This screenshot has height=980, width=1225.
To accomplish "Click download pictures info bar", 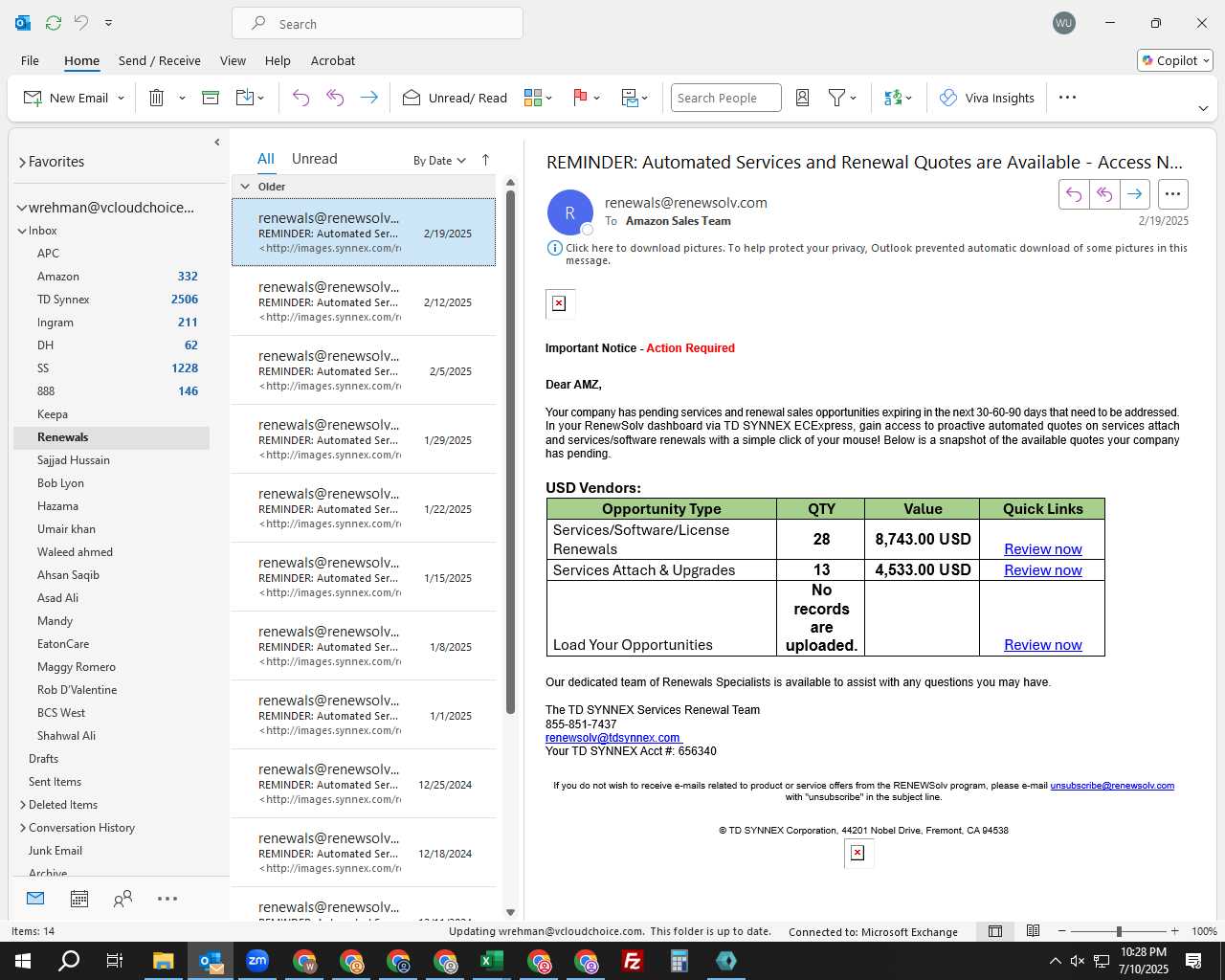I will coord(867,254).
